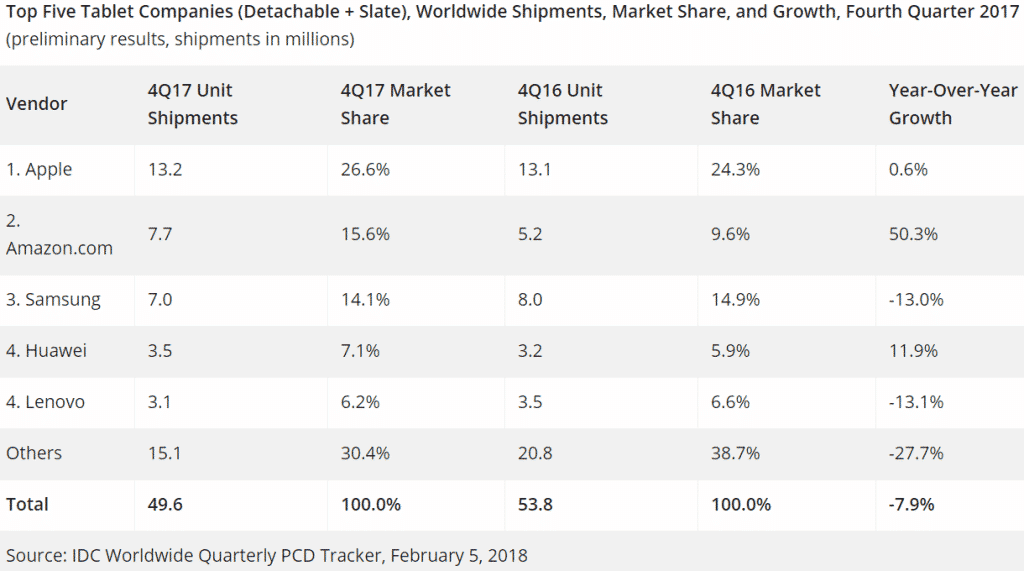Viewport: 1024px width, 571px height.
Task: Click Apple's 26.6% market share value
Action: [365, 170]
